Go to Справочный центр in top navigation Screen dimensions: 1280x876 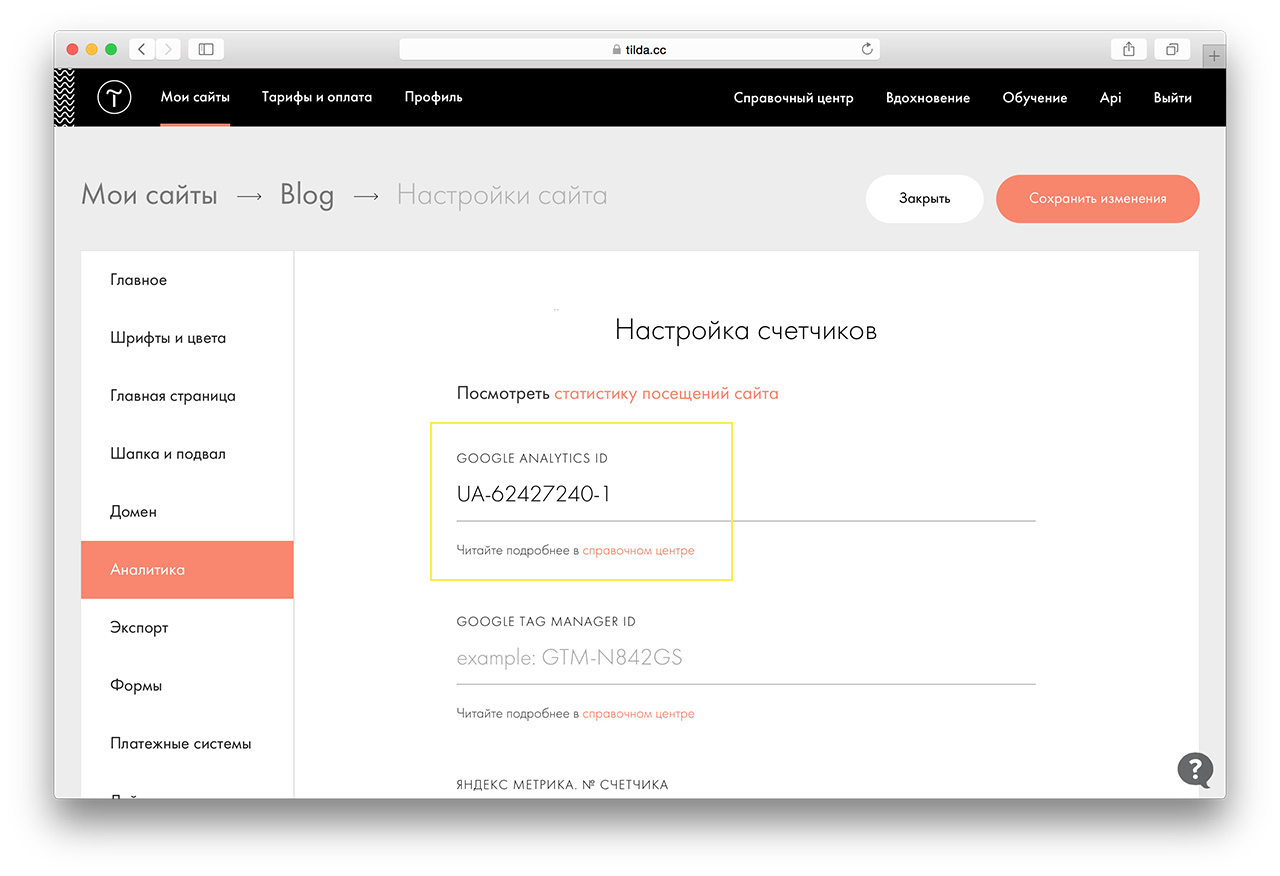(x=793, y=98)
